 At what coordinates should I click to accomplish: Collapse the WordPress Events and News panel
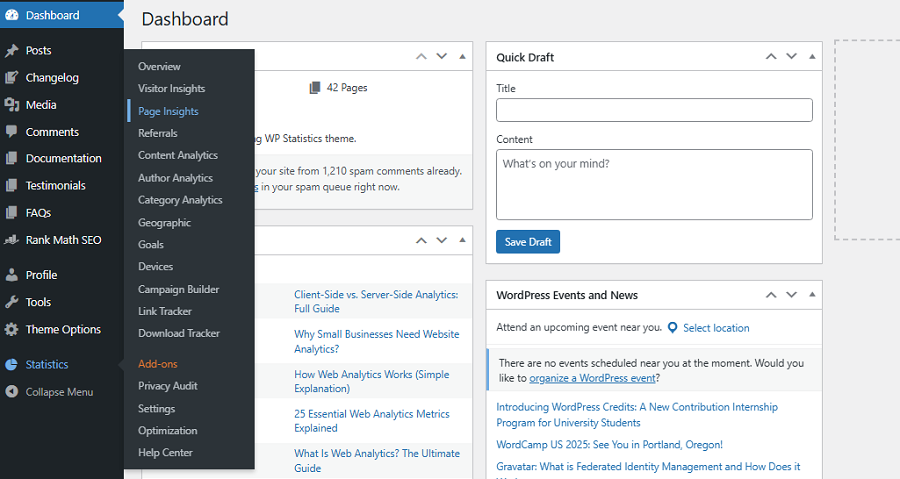click(811, 295)
